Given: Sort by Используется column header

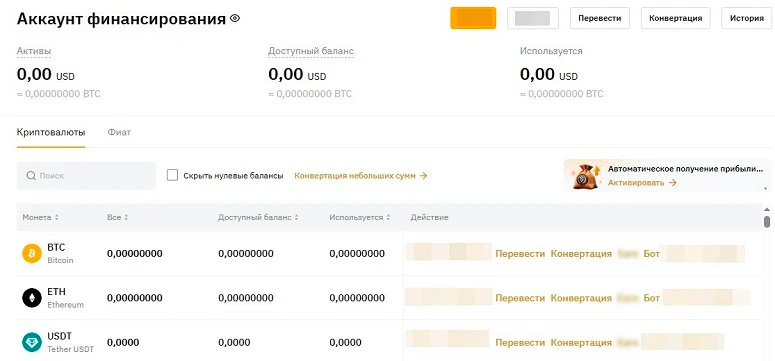Looking at the screenshot, I should click(360, 218).
